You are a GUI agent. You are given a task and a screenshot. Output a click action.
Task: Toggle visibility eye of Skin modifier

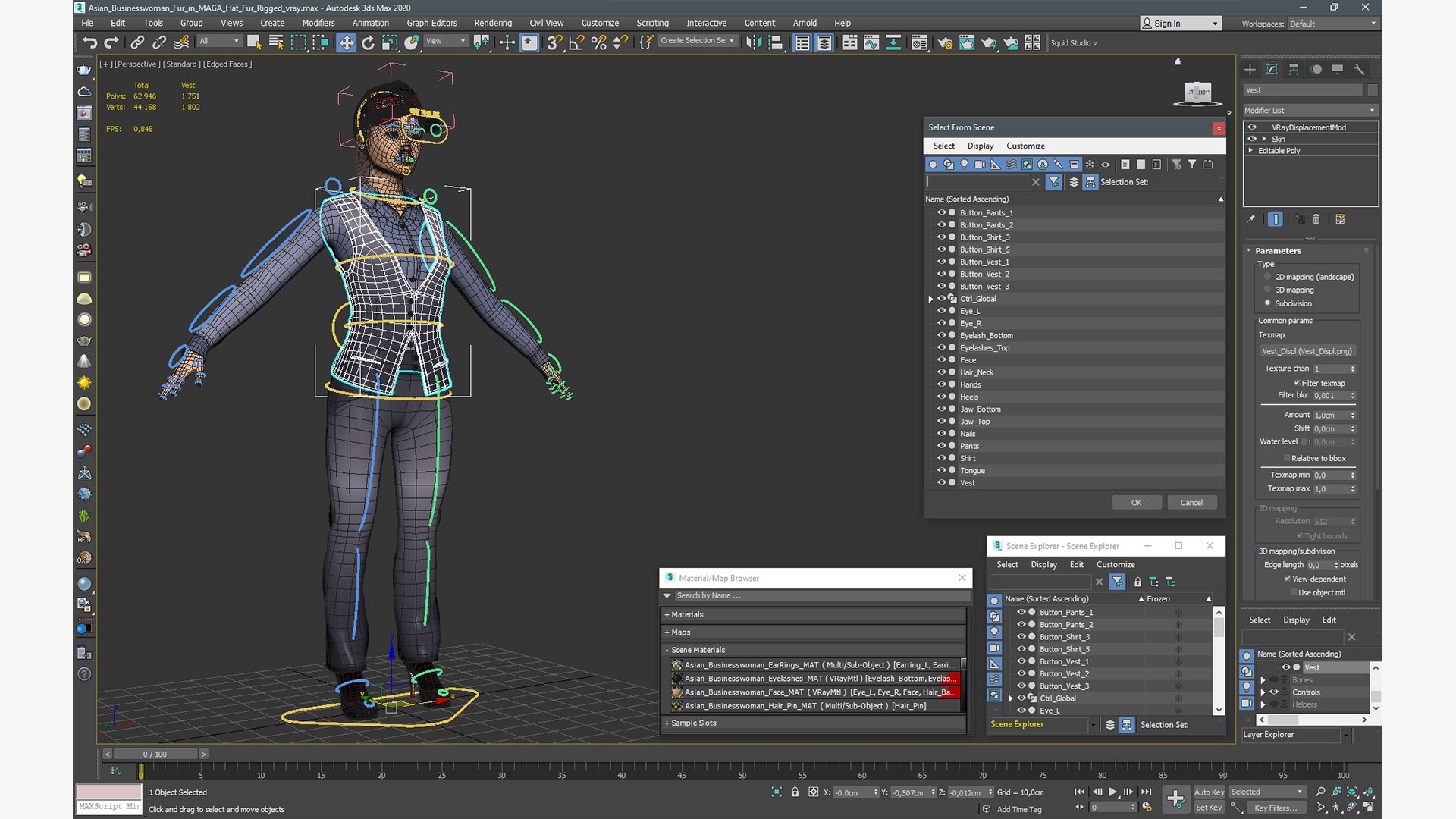1252,139
